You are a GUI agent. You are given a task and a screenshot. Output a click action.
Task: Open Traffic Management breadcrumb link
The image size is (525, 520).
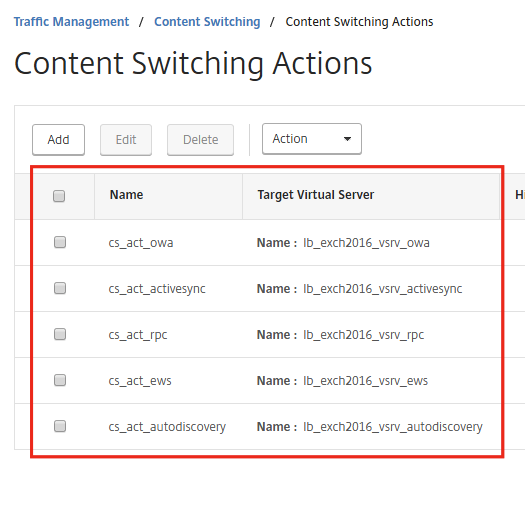tap(71, 22)
